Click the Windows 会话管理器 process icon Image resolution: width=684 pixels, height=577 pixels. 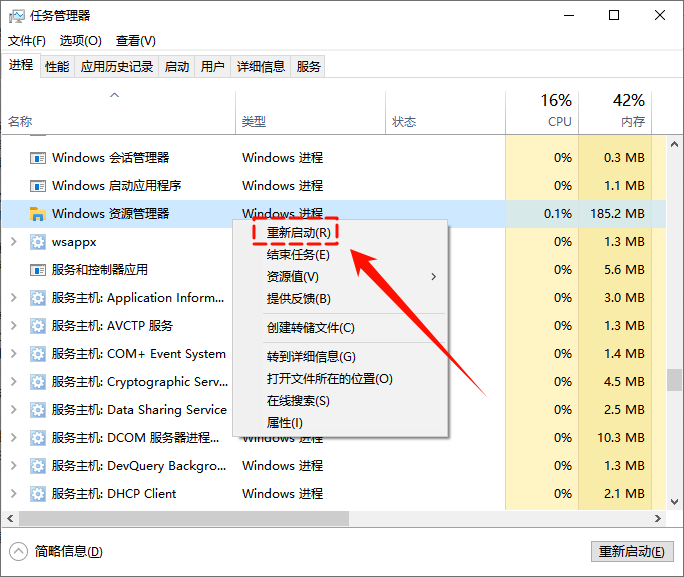38,158
